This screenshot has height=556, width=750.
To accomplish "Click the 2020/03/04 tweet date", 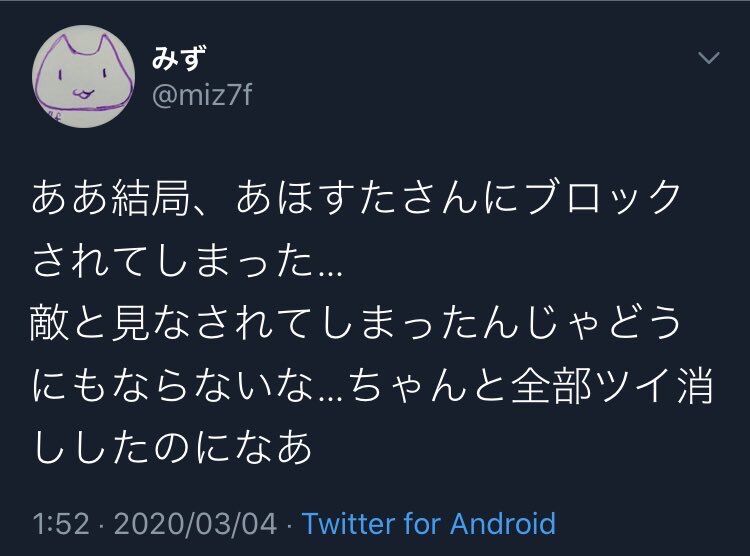I will [196, 523].
